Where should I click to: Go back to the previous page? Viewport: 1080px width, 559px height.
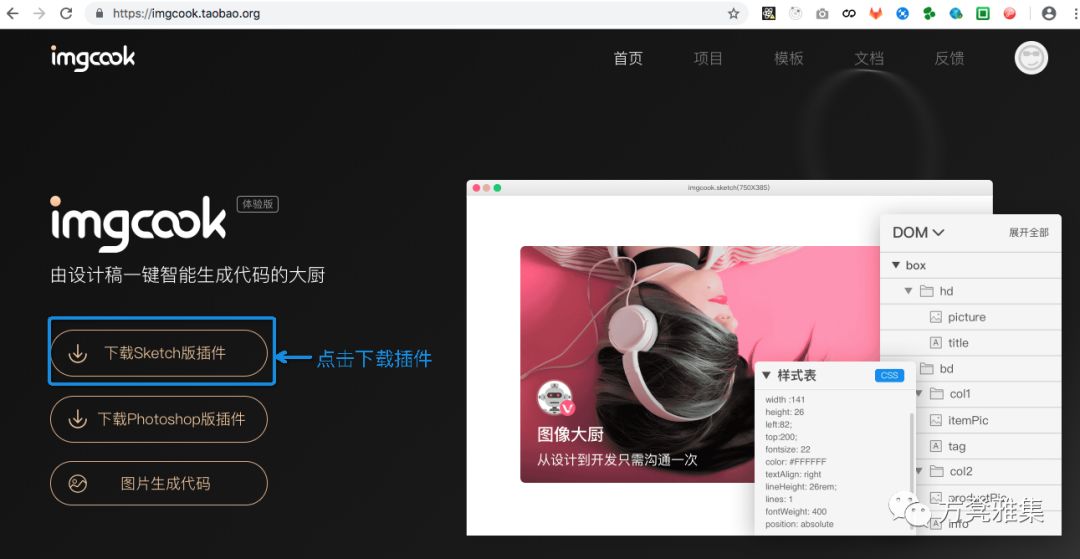point(12,13)
